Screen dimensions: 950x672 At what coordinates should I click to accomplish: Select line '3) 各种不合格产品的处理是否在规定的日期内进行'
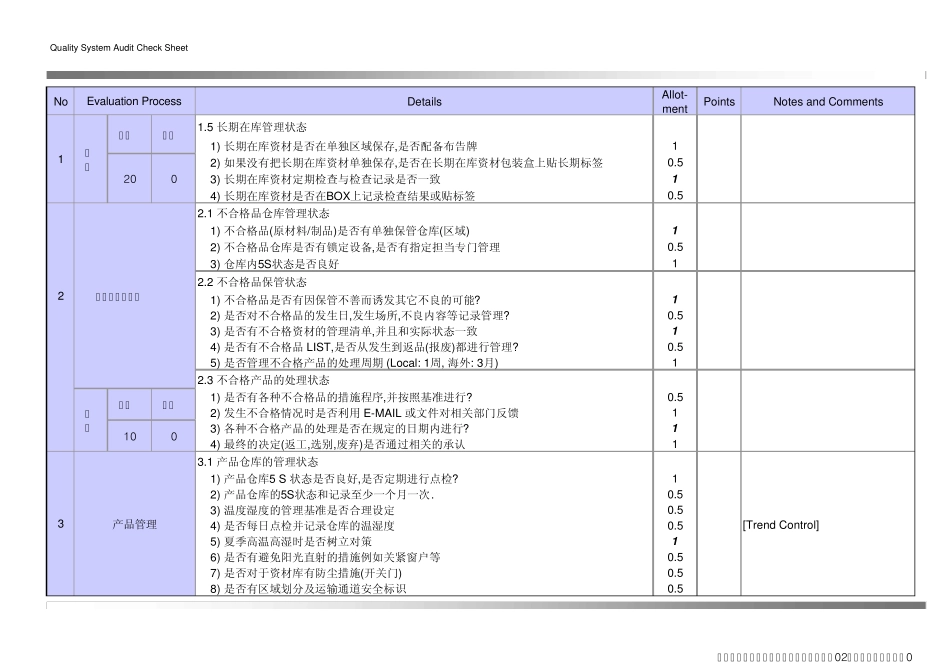click(x=339, y=428)
